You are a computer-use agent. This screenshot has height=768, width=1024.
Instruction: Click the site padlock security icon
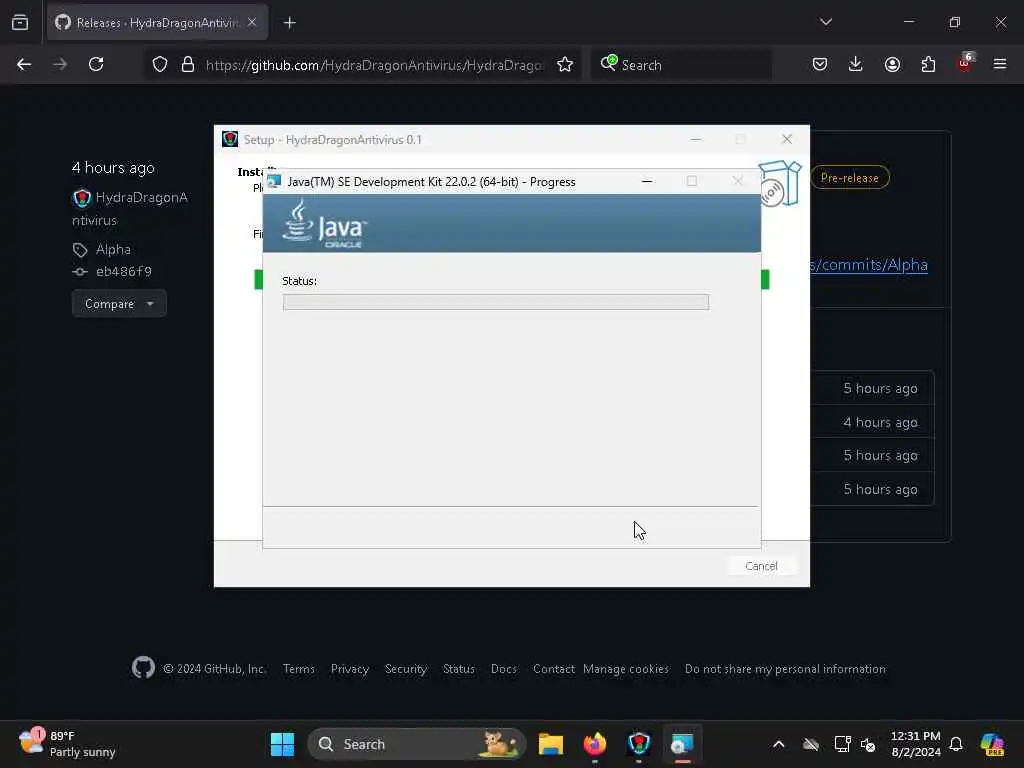pos(187,65)
